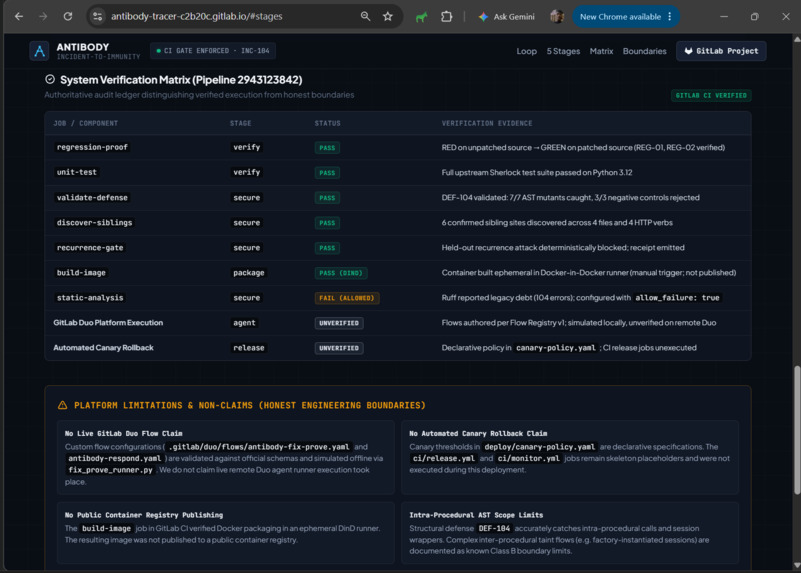Click the ci/monitor.yml code snippet
801x573 pixels.
(528, 458)
